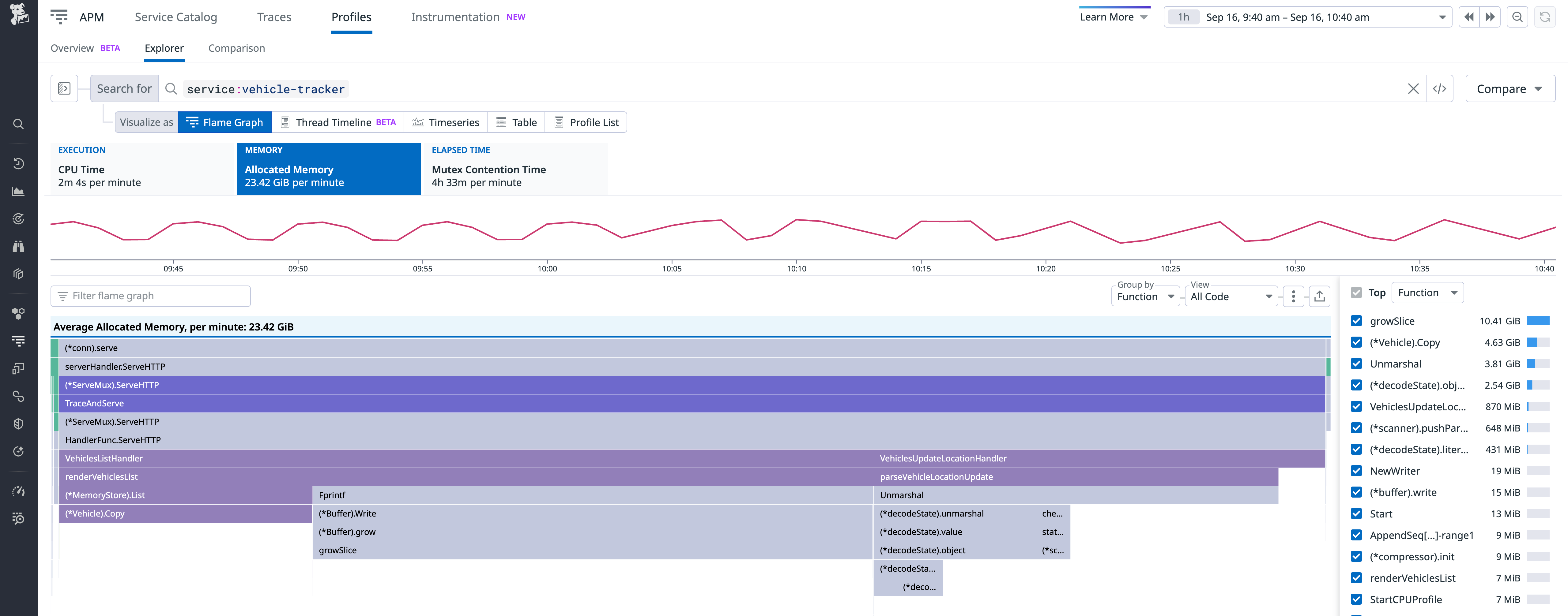Toggle the NewWriter checkbox
Screen dimensions: 1568x616
(1356, 471)
